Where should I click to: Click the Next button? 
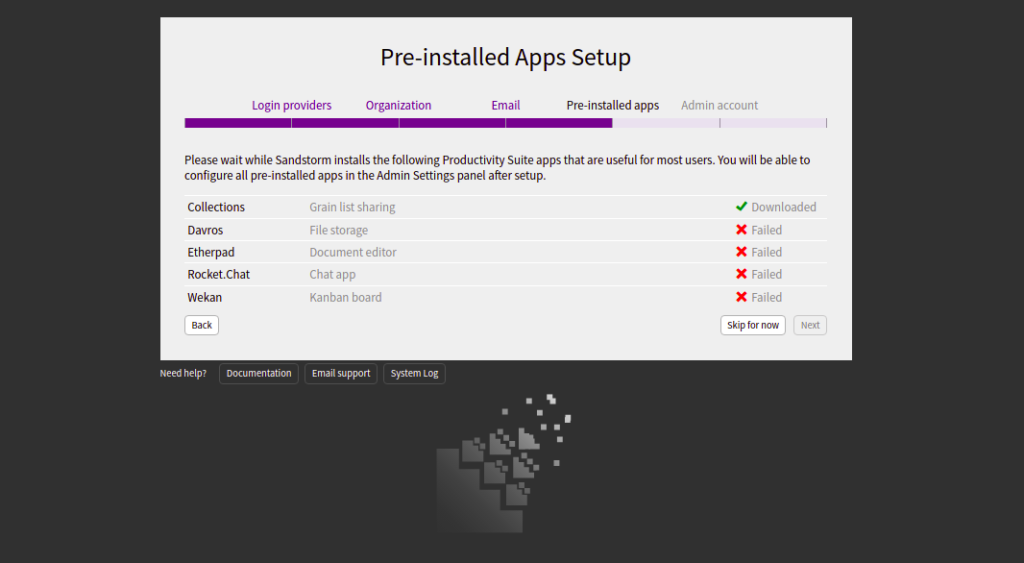coord(810,325)
